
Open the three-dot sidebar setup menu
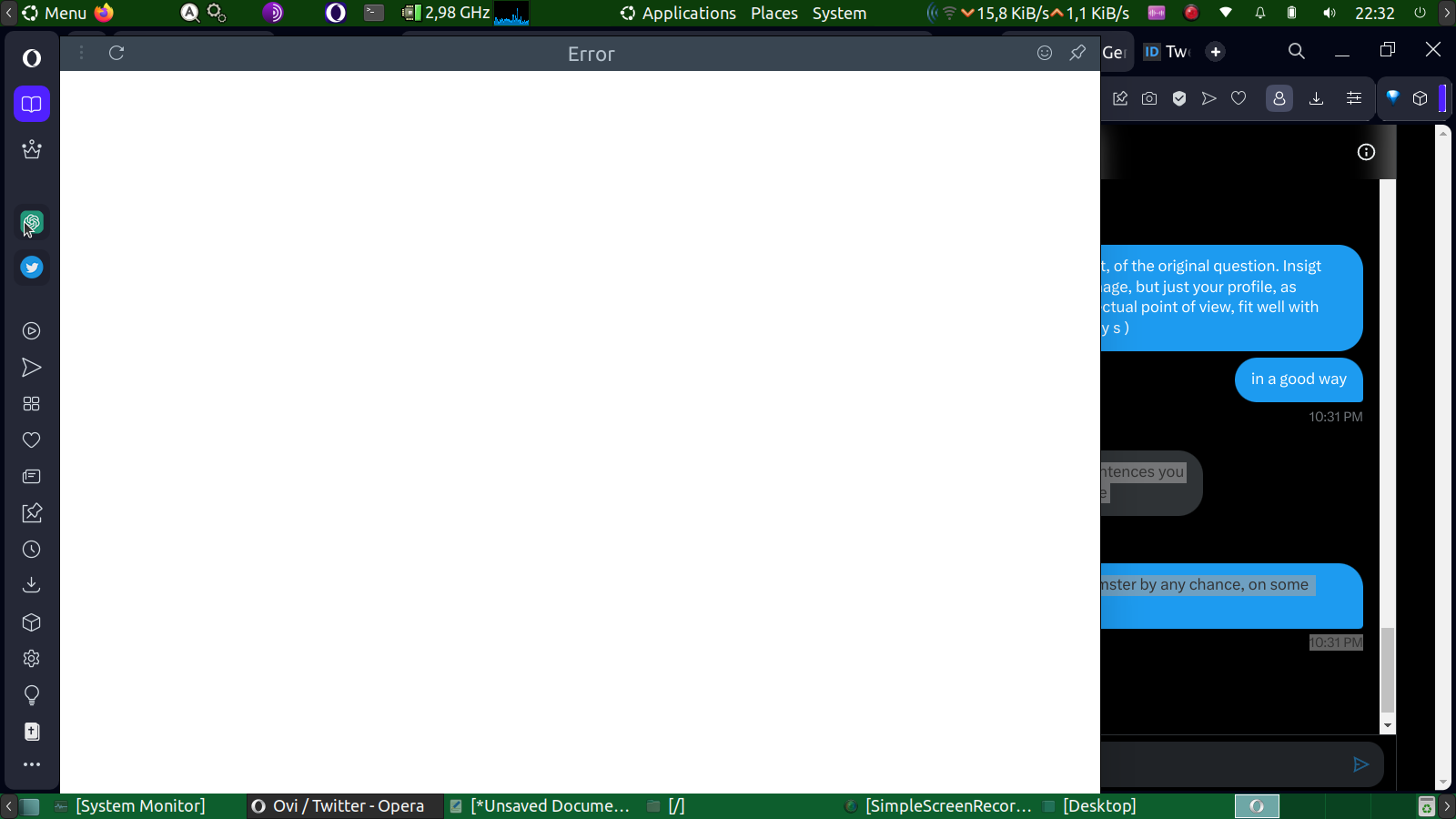pyautogui.click(x=32, y=764)
